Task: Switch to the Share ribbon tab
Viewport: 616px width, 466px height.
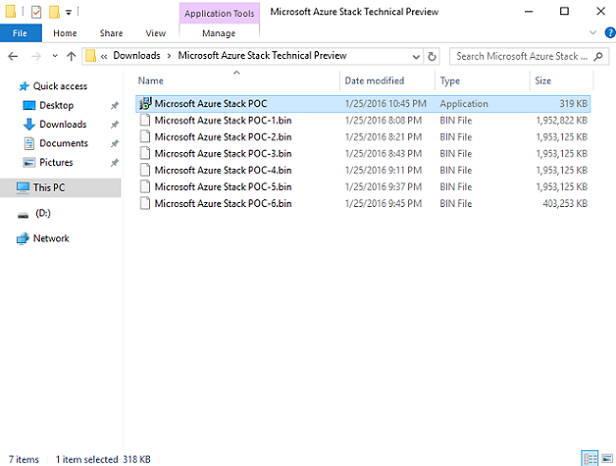Action: pyautogui.click(x=111, y=33)
